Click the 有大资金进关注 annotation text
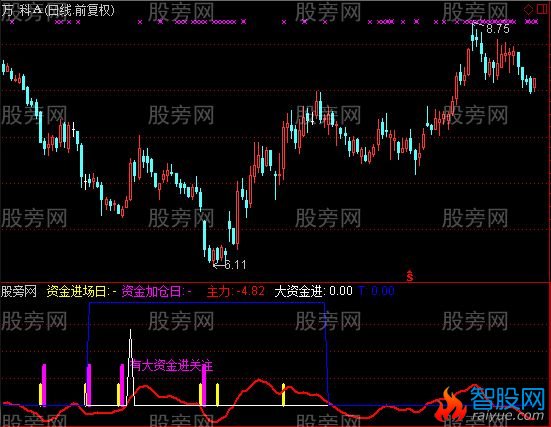 (171, 365)
